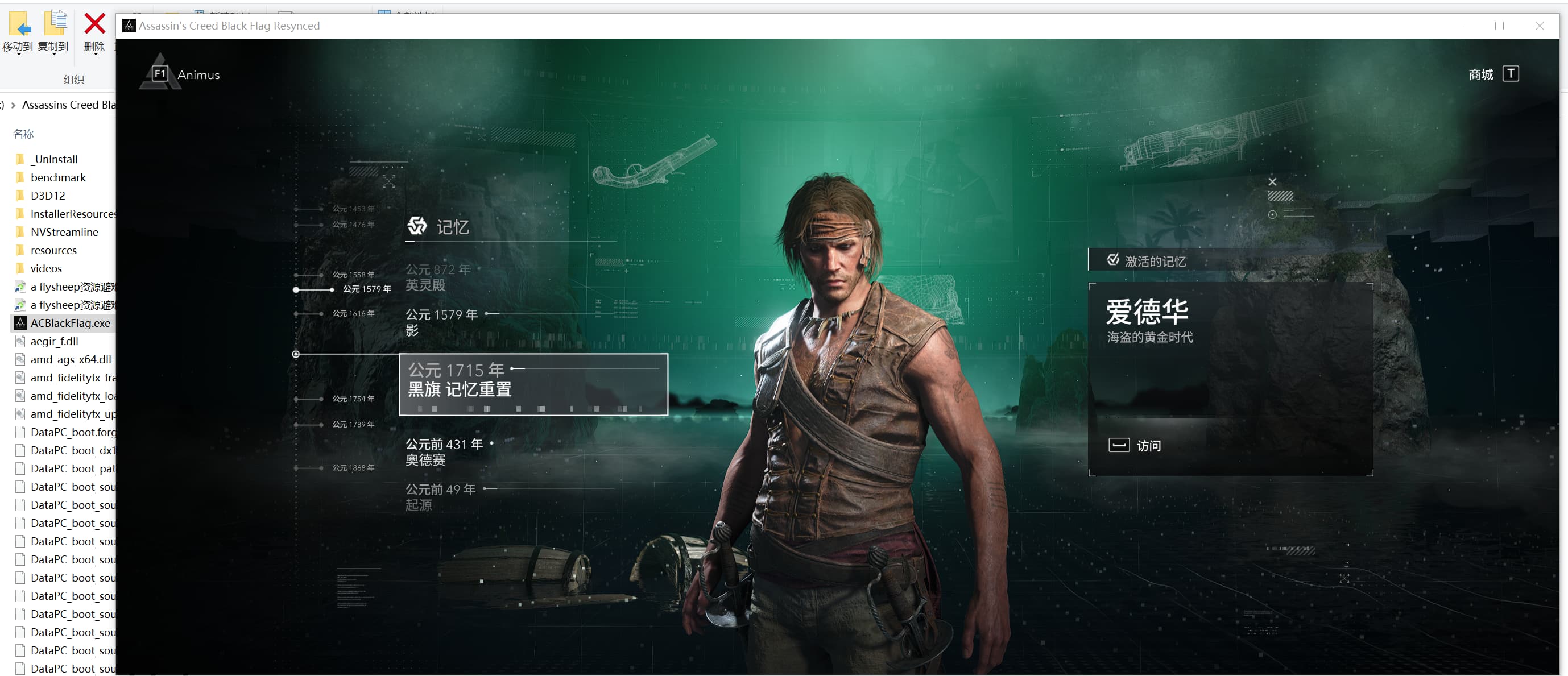Click the 爱德华 character card title

coord(1147,312)
